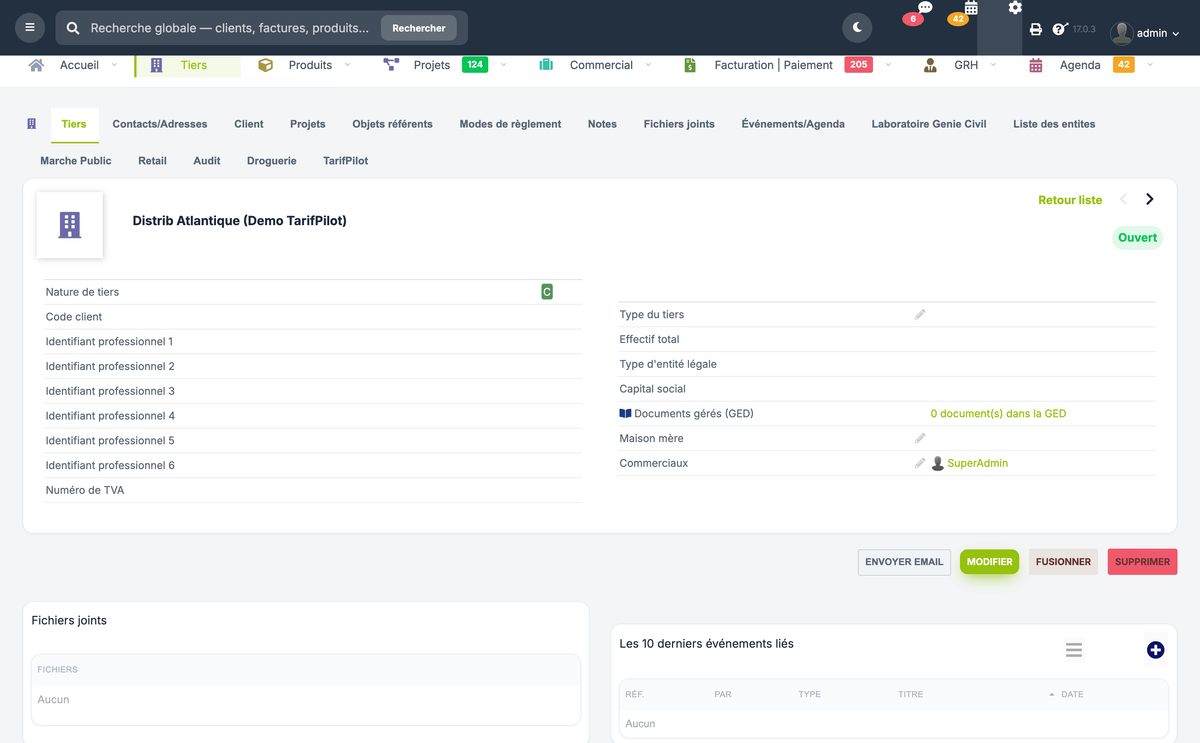Open Produits main menu

pyautogui.click(x=310, y=65)
